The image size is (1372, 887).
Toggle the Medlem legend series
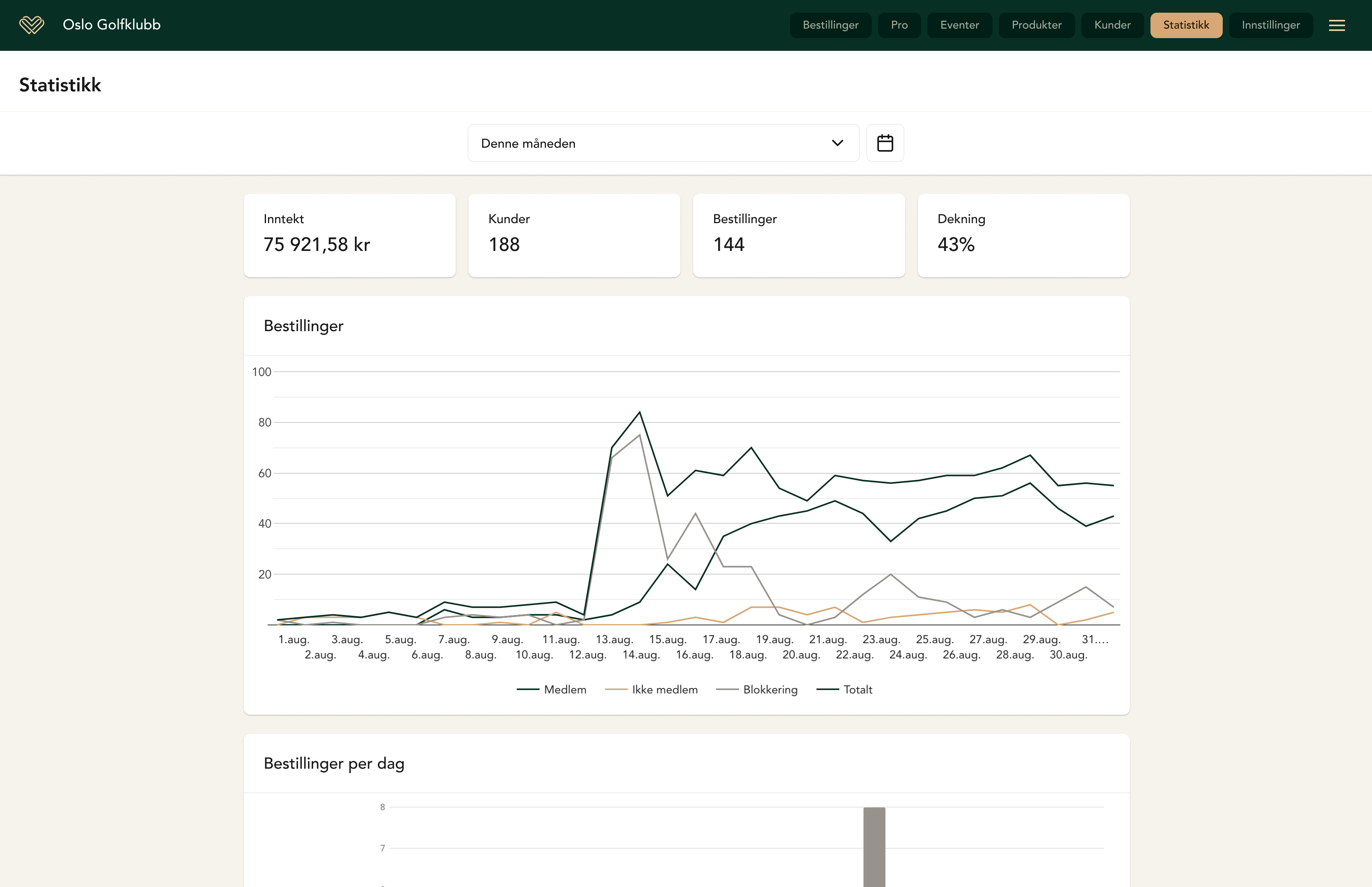(x=551, y=689)
